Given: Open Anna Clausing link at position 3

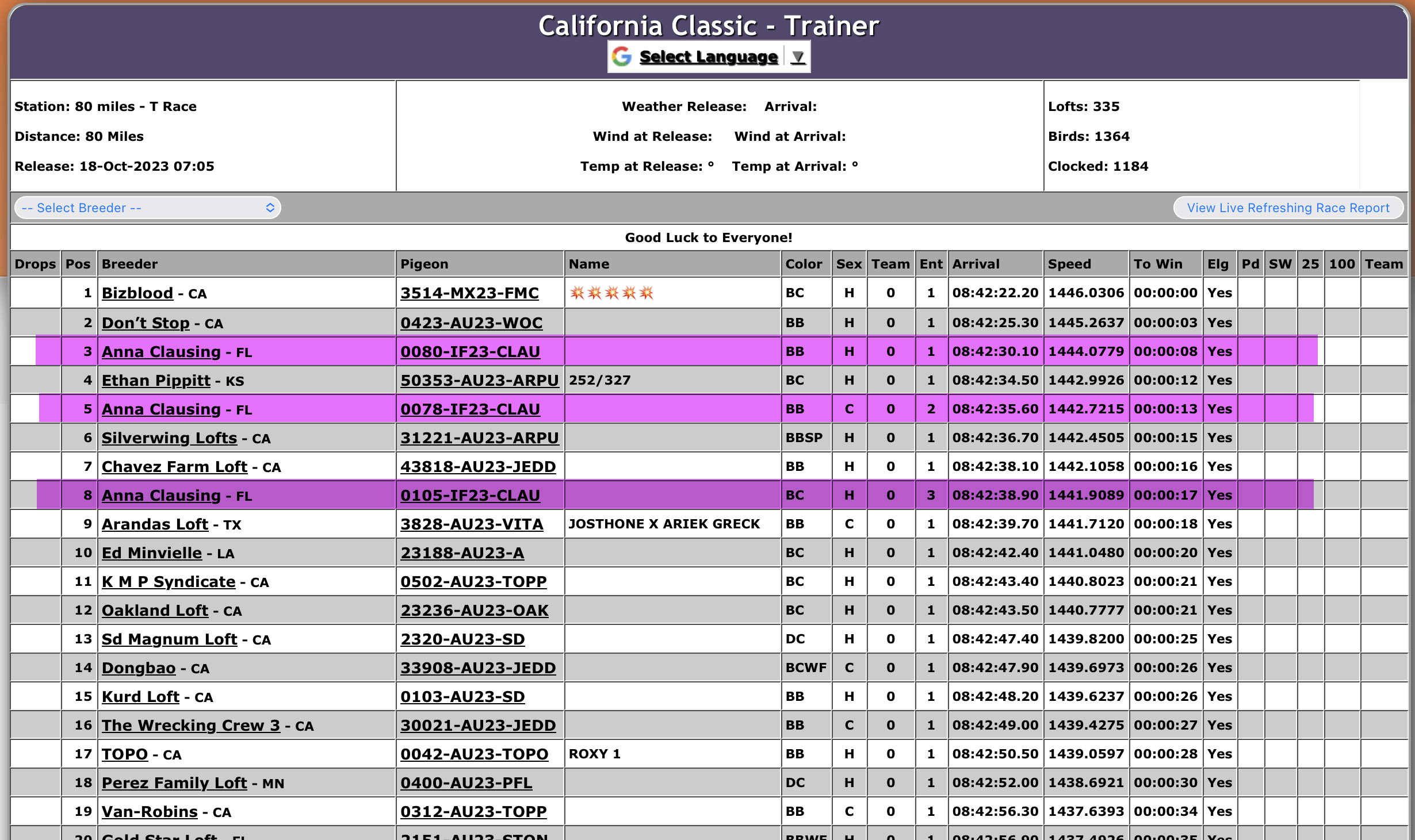Looking at the screenshot, I should click(161, 352).
